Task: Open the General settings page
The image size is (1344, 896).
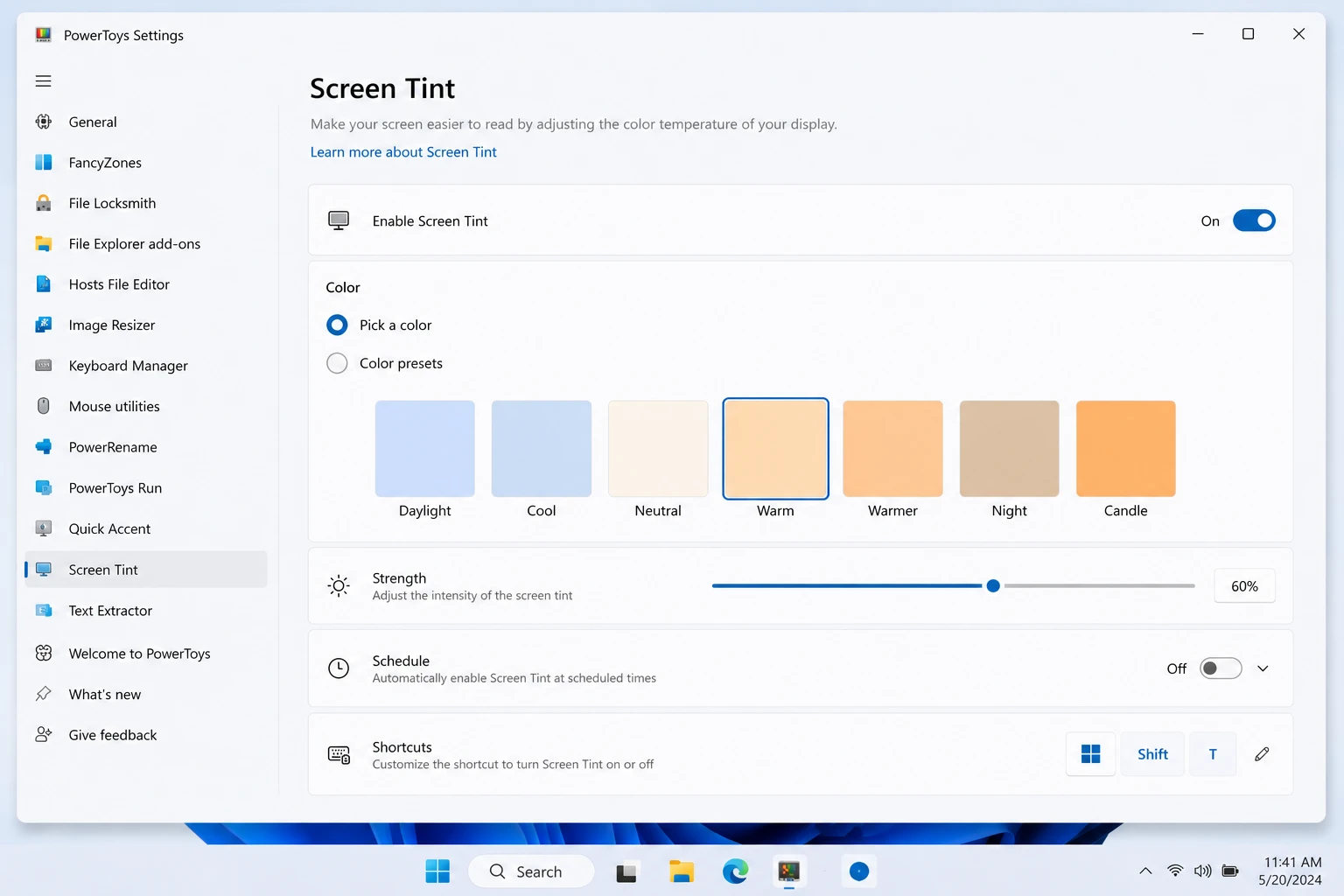Action: (x=146, y=122)
